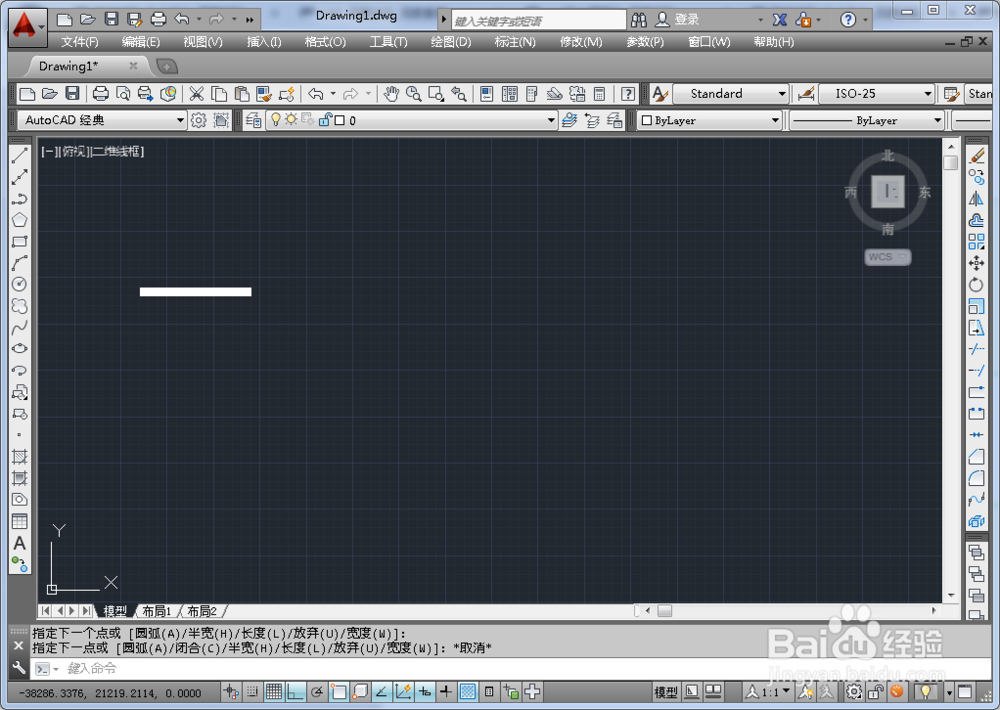
Task: Click the new drawing tab plus button
Action: click(167, 66)
